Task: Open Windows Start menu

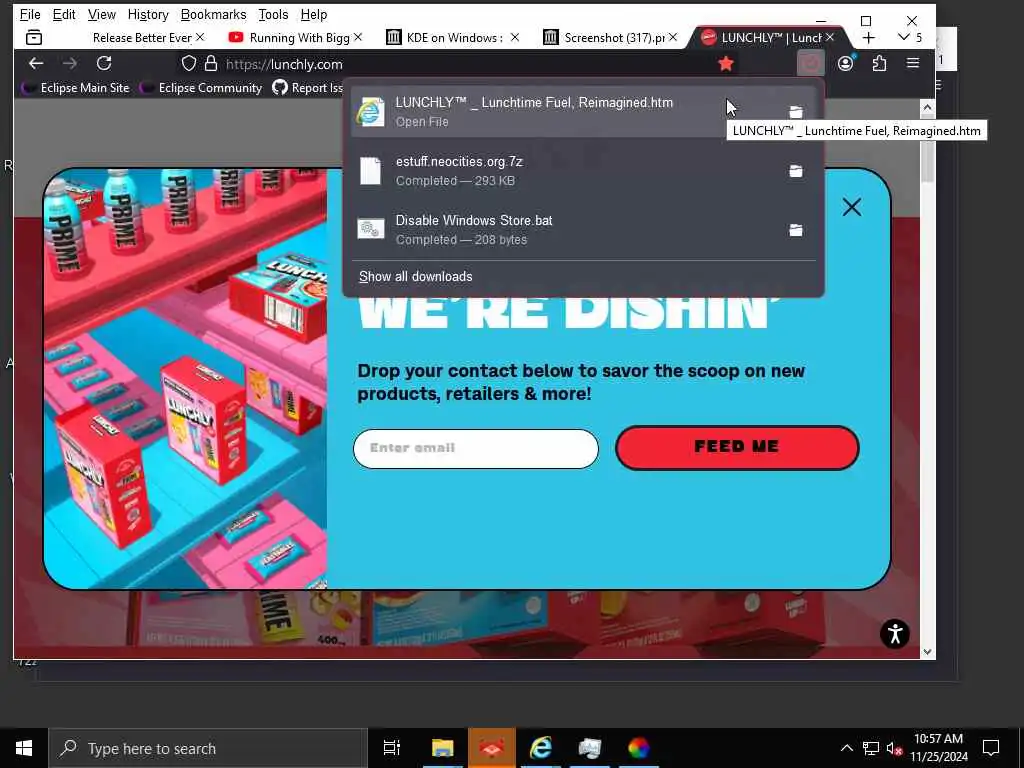Action: point(24,748)
